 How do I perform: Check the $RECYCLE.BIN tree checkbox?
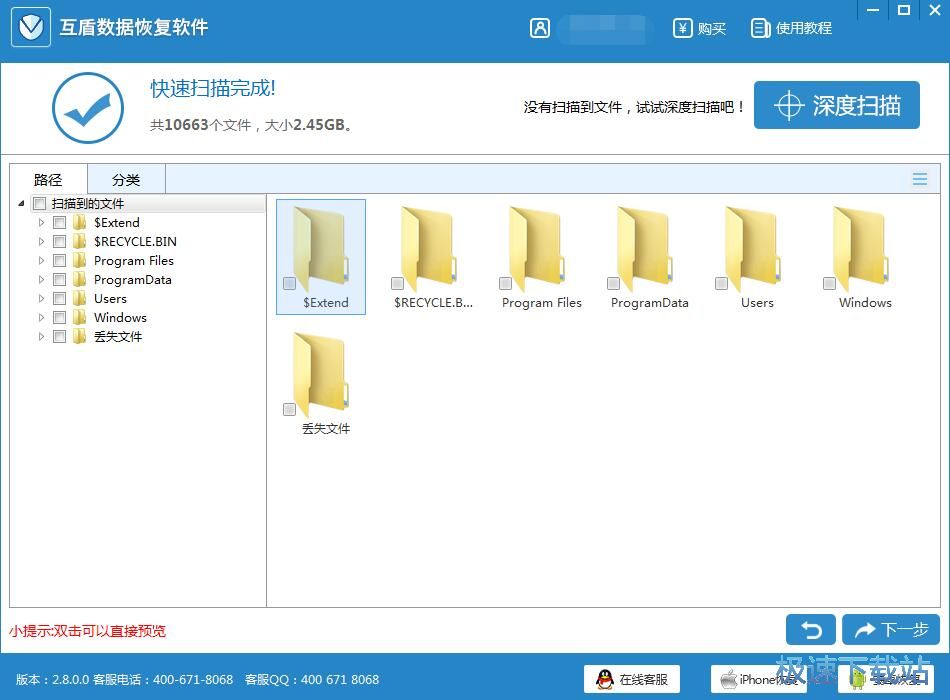59,241
